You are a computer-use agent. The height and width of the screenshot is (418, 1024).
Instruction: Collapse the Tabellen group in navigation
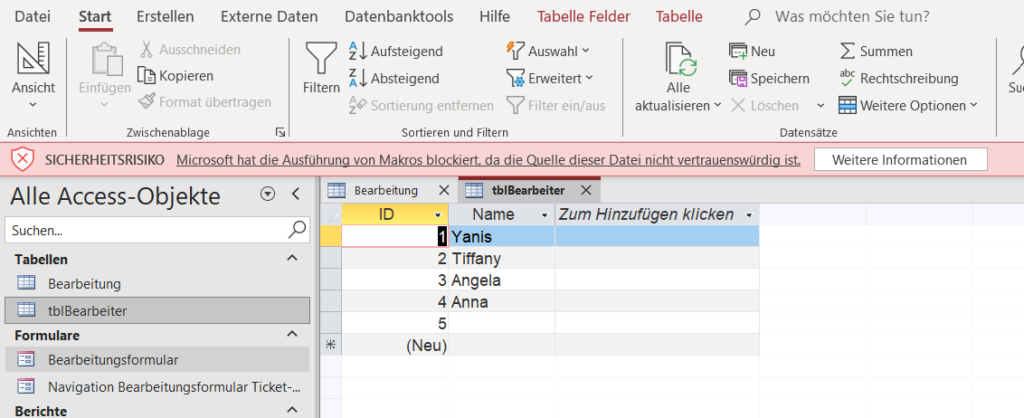(292, 258)
